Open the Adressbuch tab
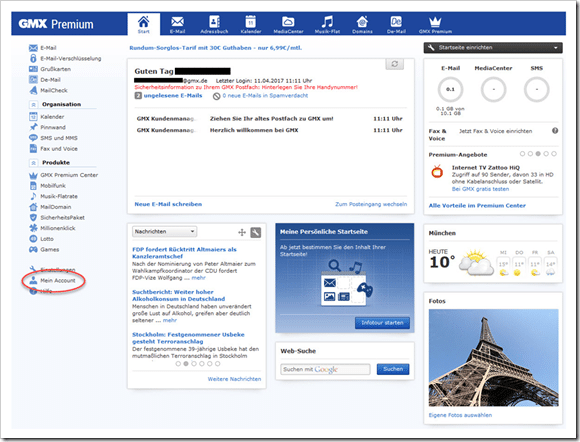580x442 pixels. [x=214, y=25]
